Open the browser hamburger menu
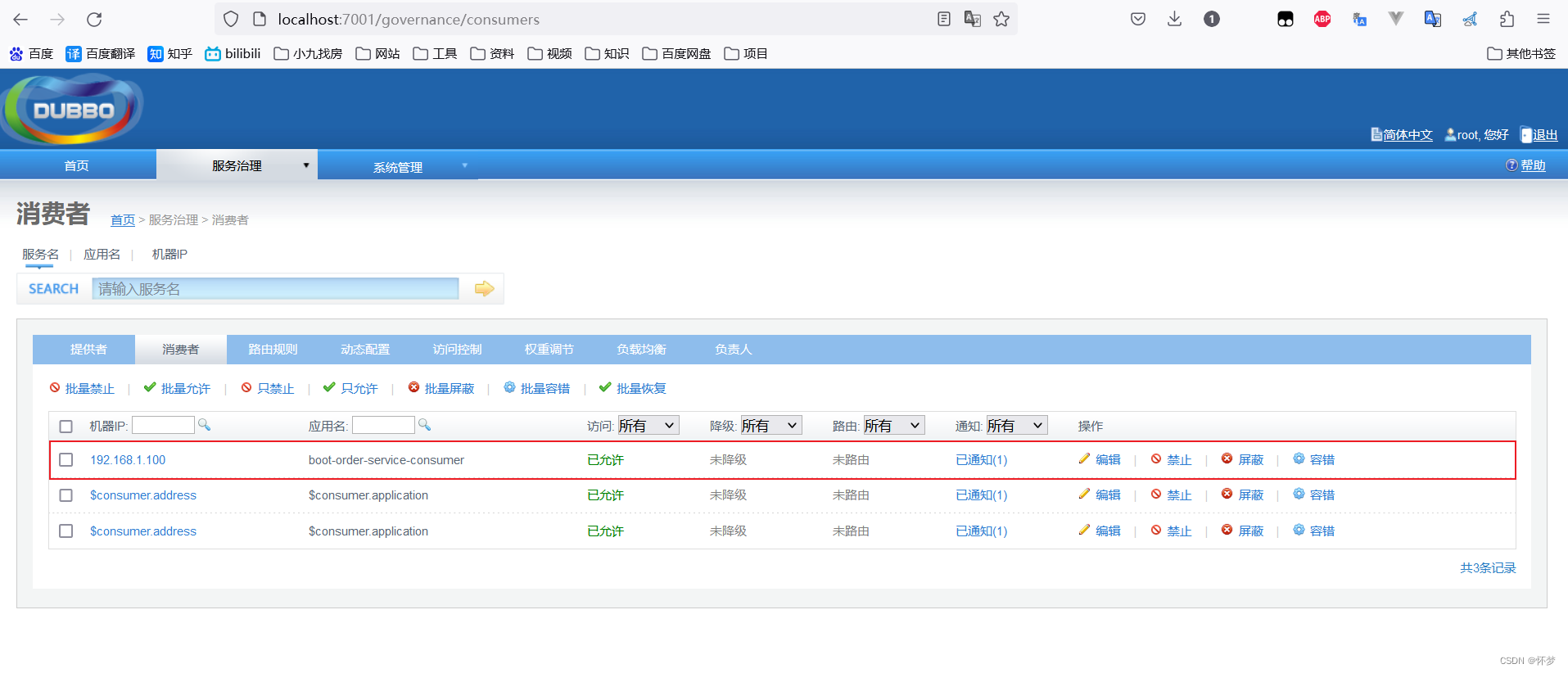1568x673 pixels. 1543,19
